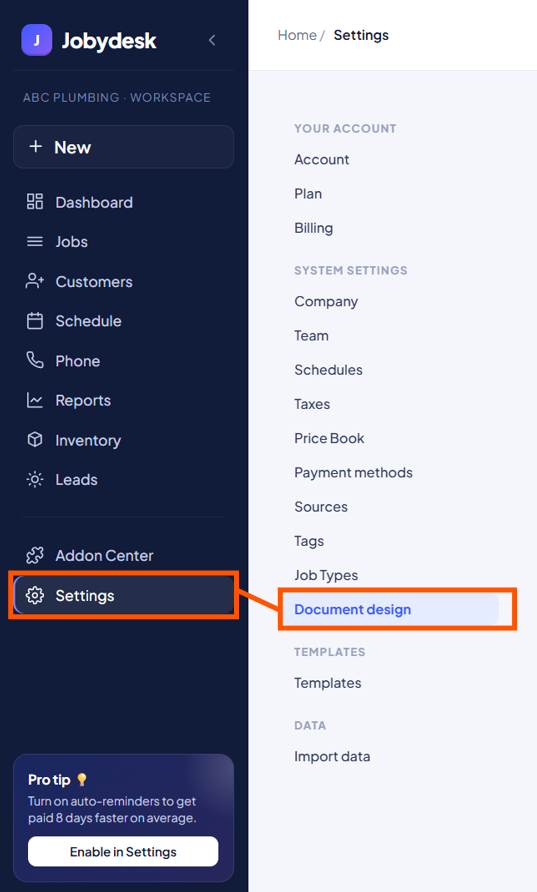The height and width of the screenshot is (892, 537).
Task: Collapse the sidebar with the chevron arrow
Action: 212,40
